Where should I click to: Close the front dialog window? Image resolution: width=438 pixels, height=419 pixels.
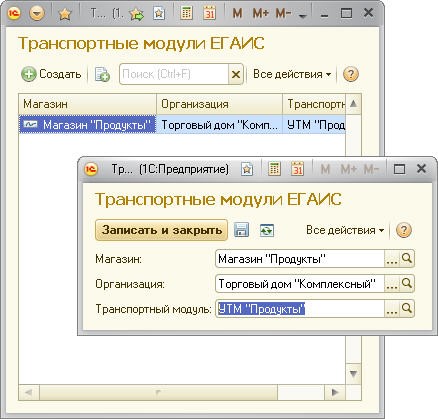tap(421, 169)
